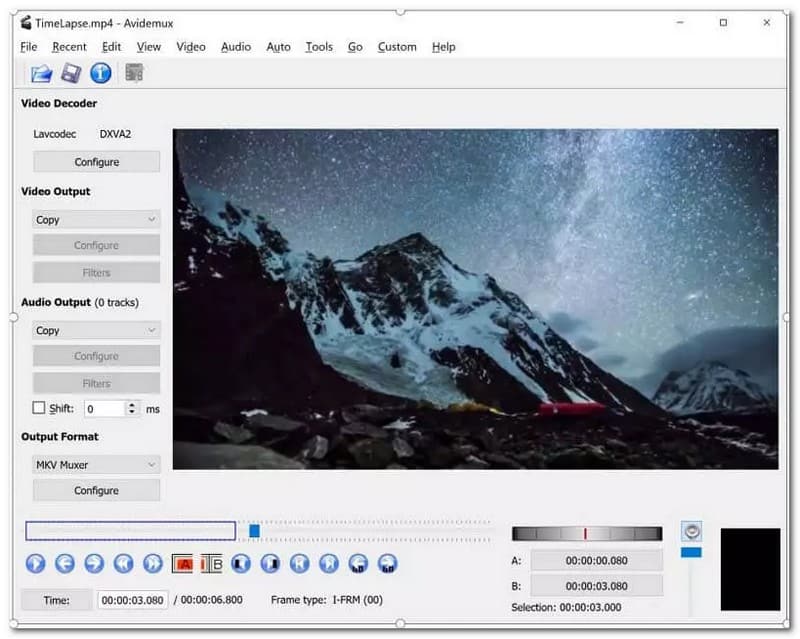Open the Tools menu

point(319,46)
